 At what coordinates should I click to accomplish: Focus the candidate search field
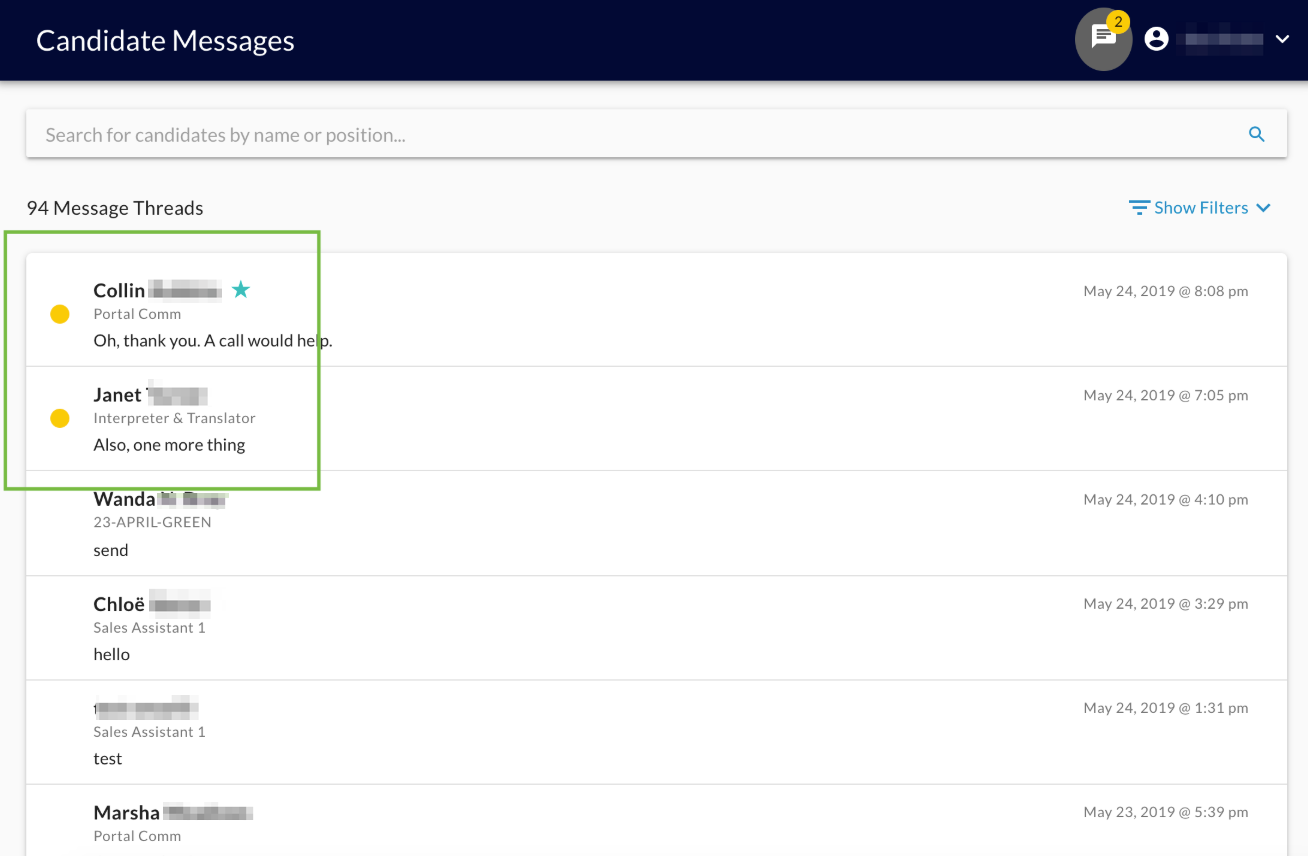click(656, 134)
